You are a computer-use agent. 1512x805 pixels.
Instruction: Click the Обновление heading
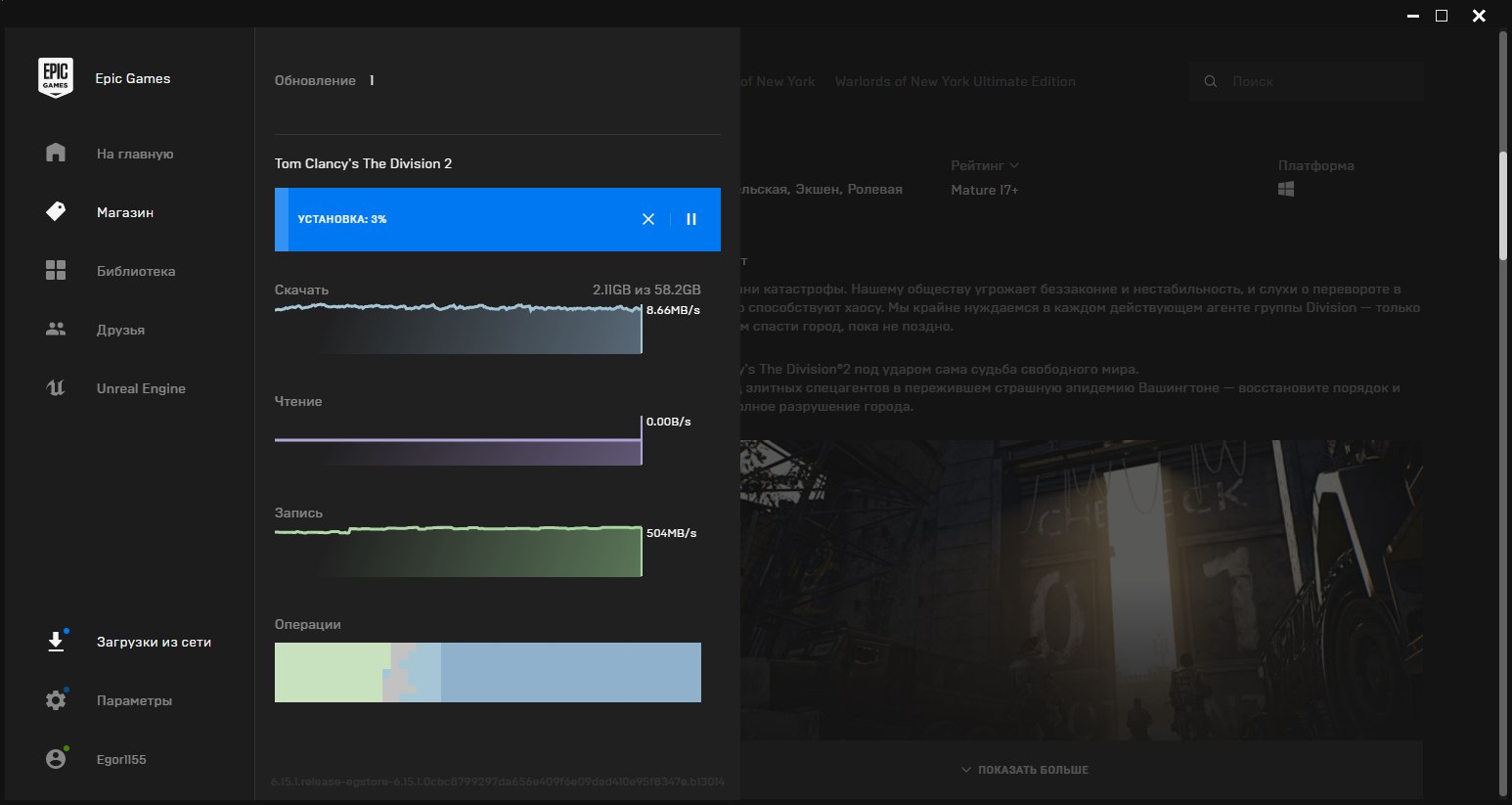point(315,80)
